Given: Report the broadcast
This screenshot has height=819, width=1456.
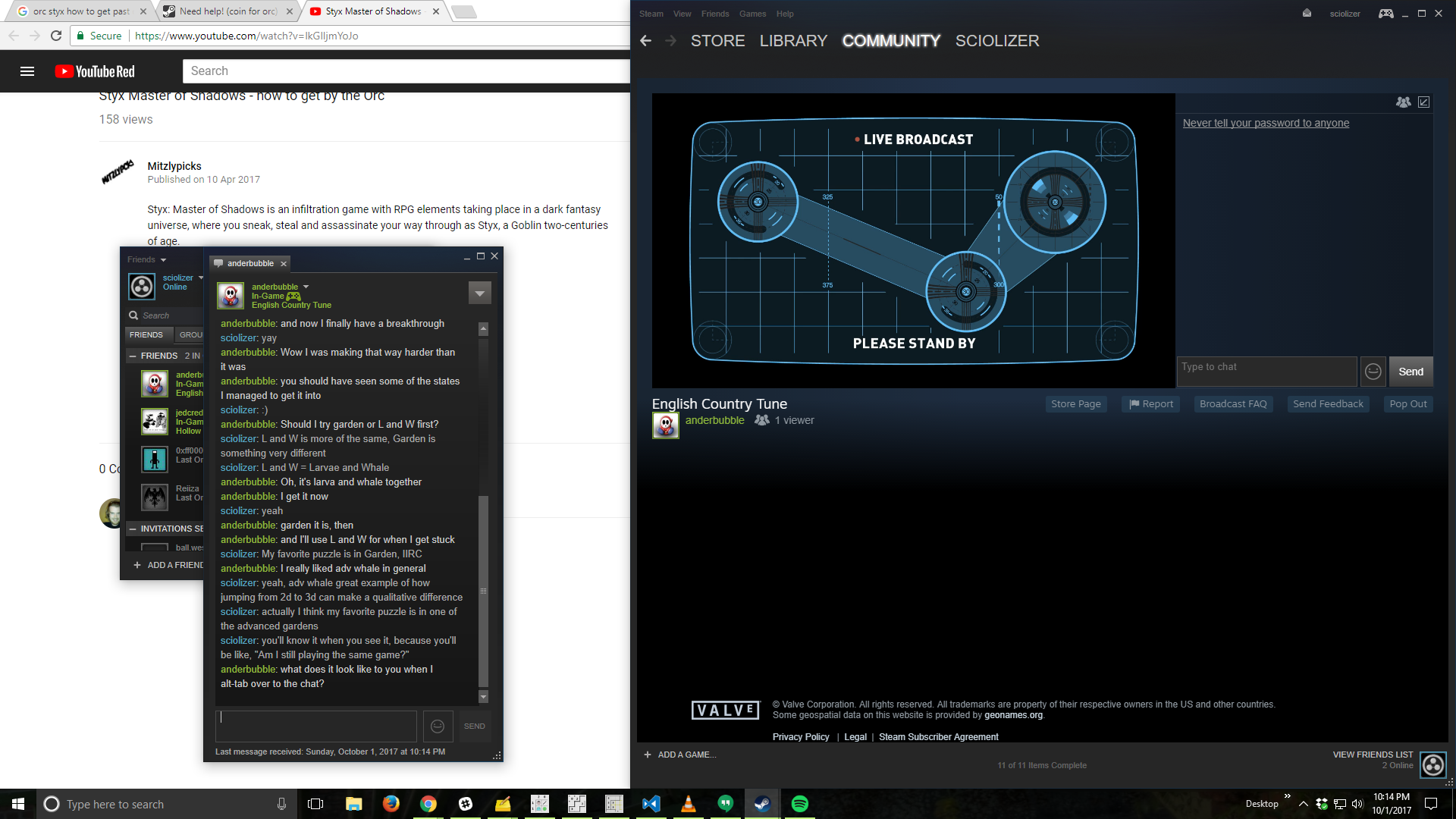Looking at the screenshot, I should pos(1151,404).
